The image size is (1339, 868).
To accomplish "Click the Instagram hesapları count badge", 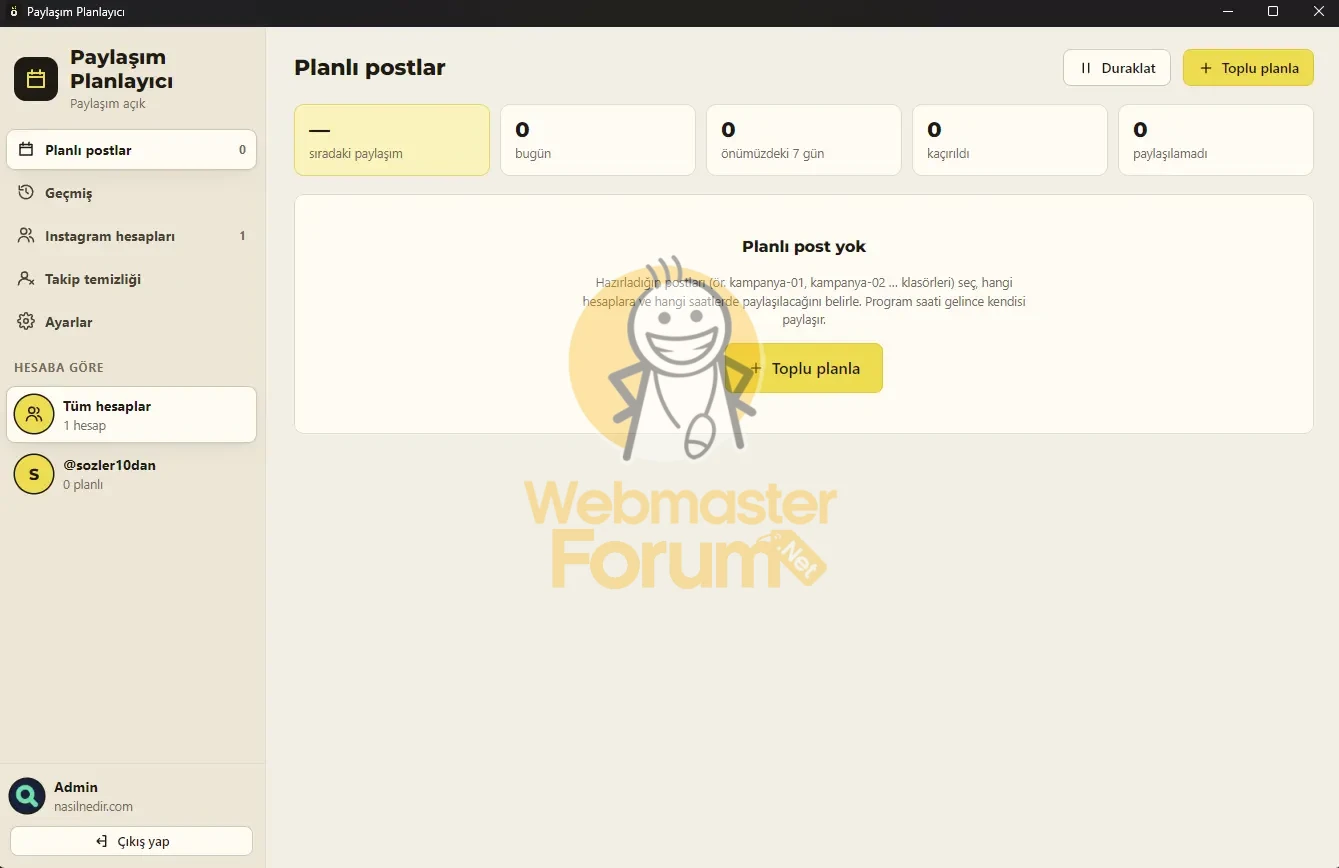I will [242, 236].
